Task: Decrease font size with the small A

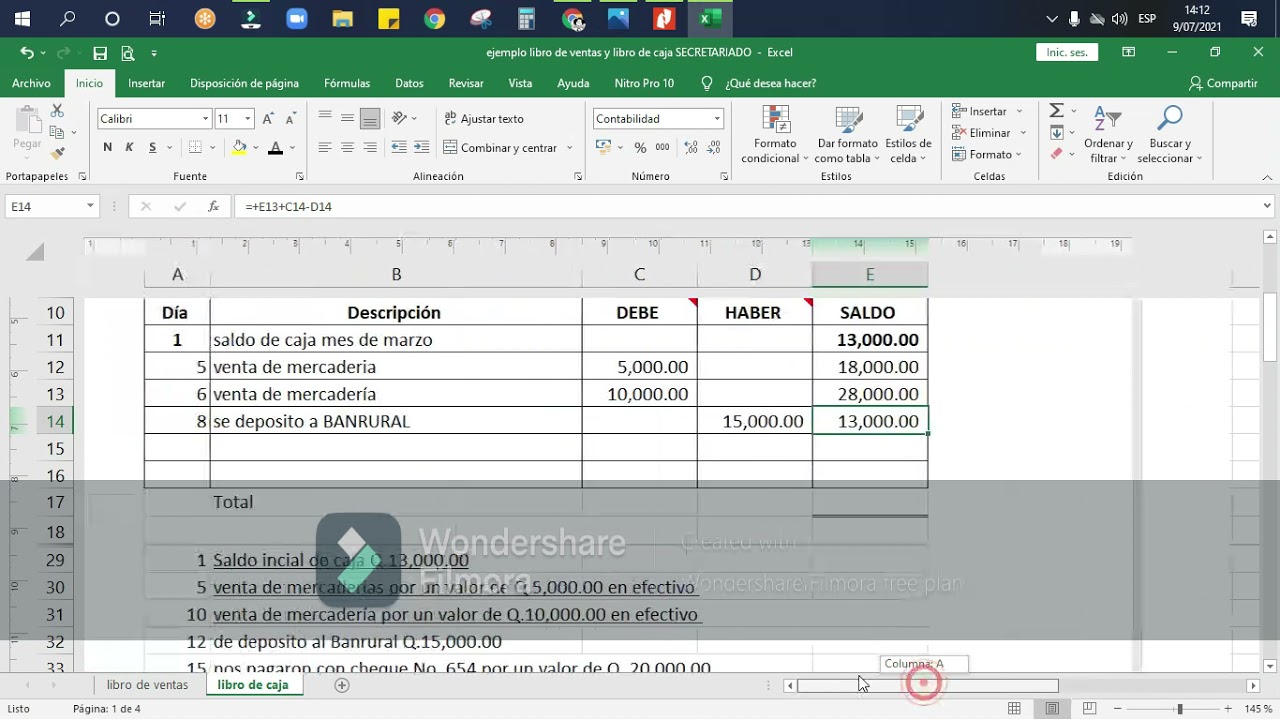Action: [x=289, y=119]
